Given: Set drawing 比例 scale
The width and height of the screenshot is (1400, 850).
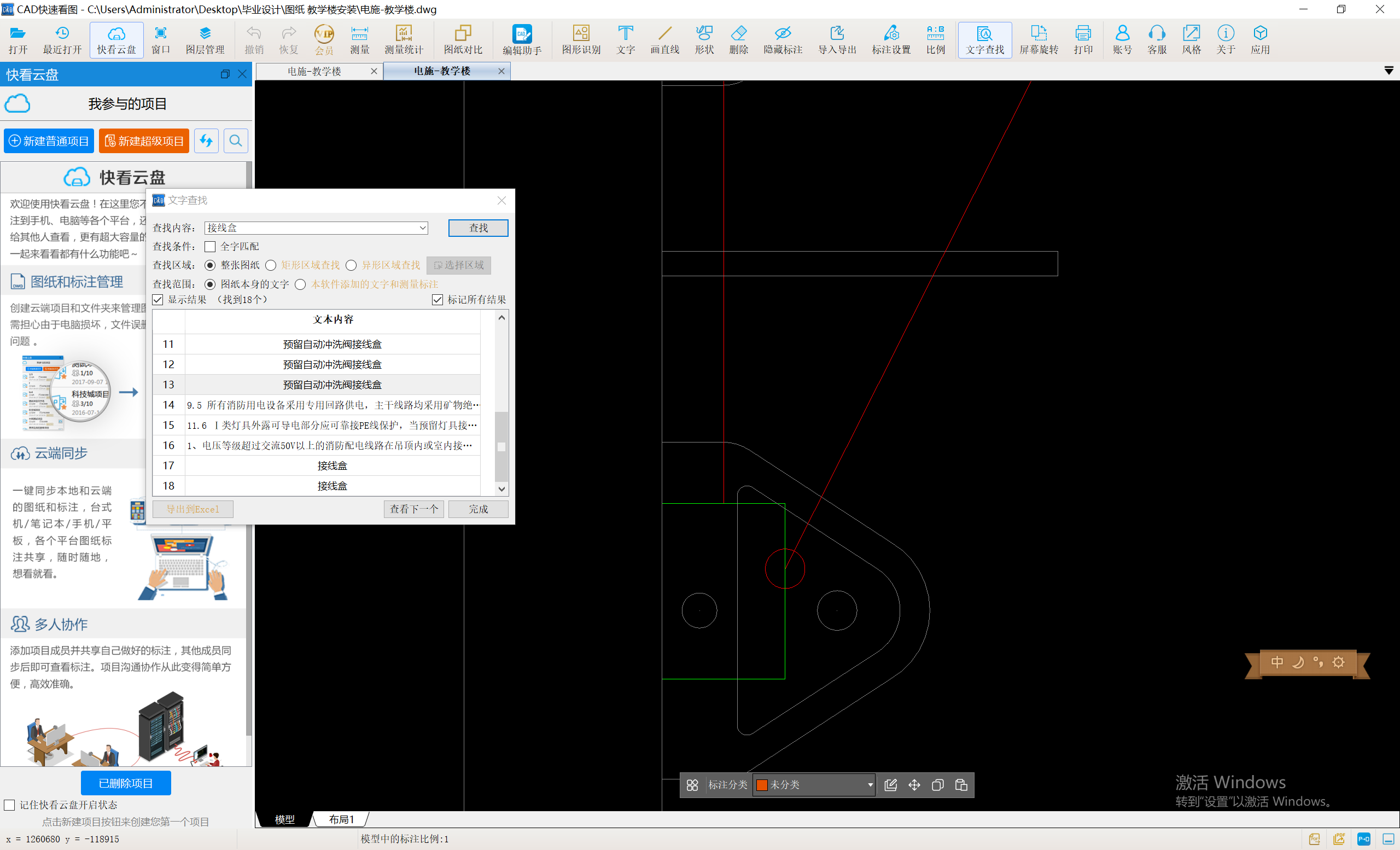Looking at the screenshot, I should pyautogui.click(x=935, y=40).
